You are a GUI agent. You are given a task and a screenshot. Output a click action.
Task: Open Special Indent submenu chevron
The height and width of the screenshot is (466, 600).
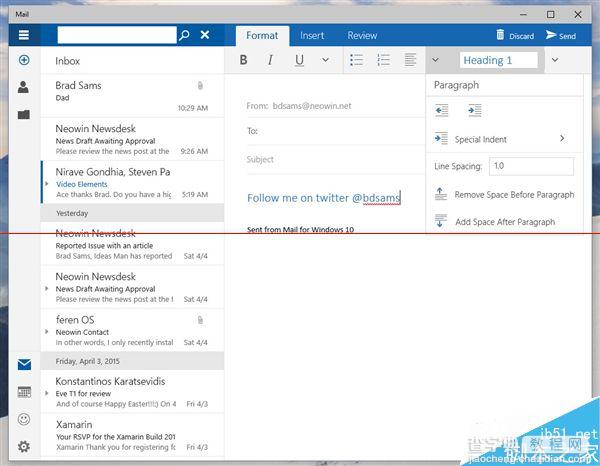coord(562,138)
